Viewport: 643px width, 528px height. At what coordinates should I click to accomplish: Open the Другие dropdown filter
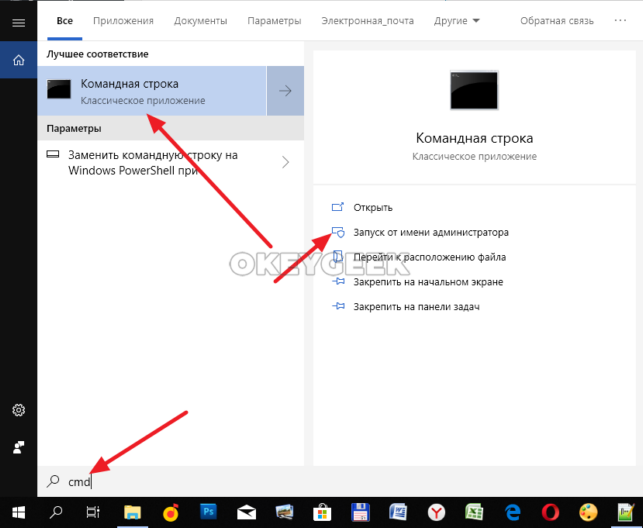point(456,21)
